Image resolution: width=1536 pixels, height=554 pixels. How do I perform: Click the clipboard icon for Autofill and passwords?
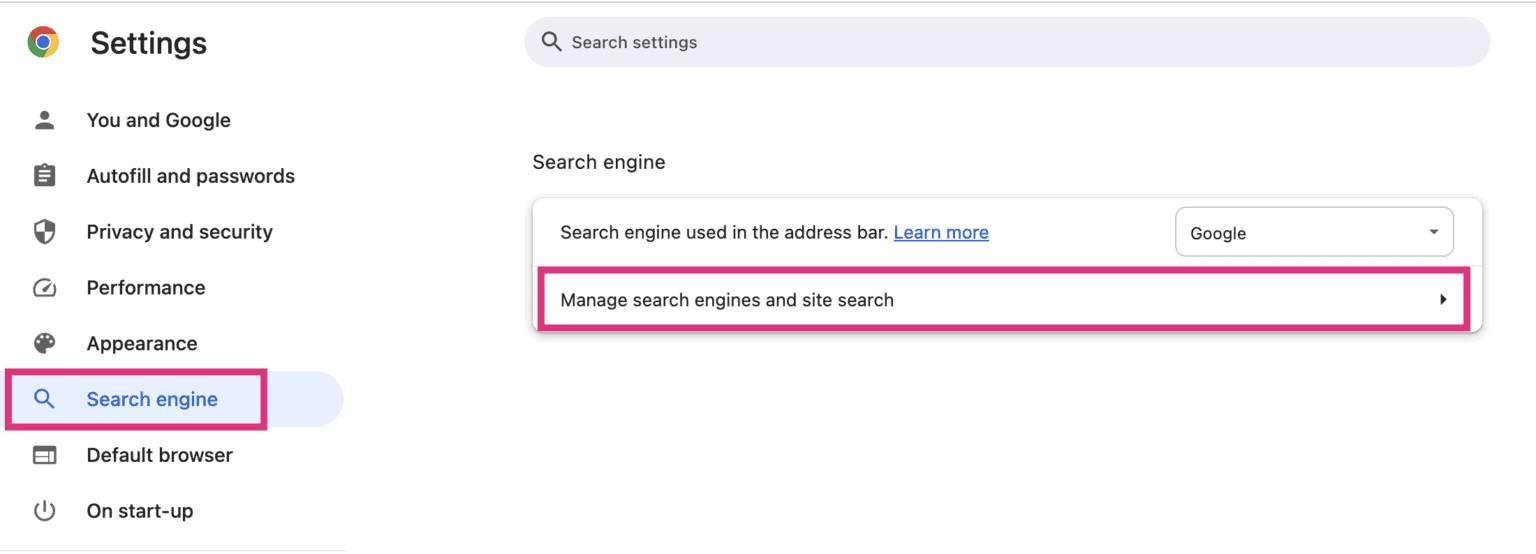point(44,176)
